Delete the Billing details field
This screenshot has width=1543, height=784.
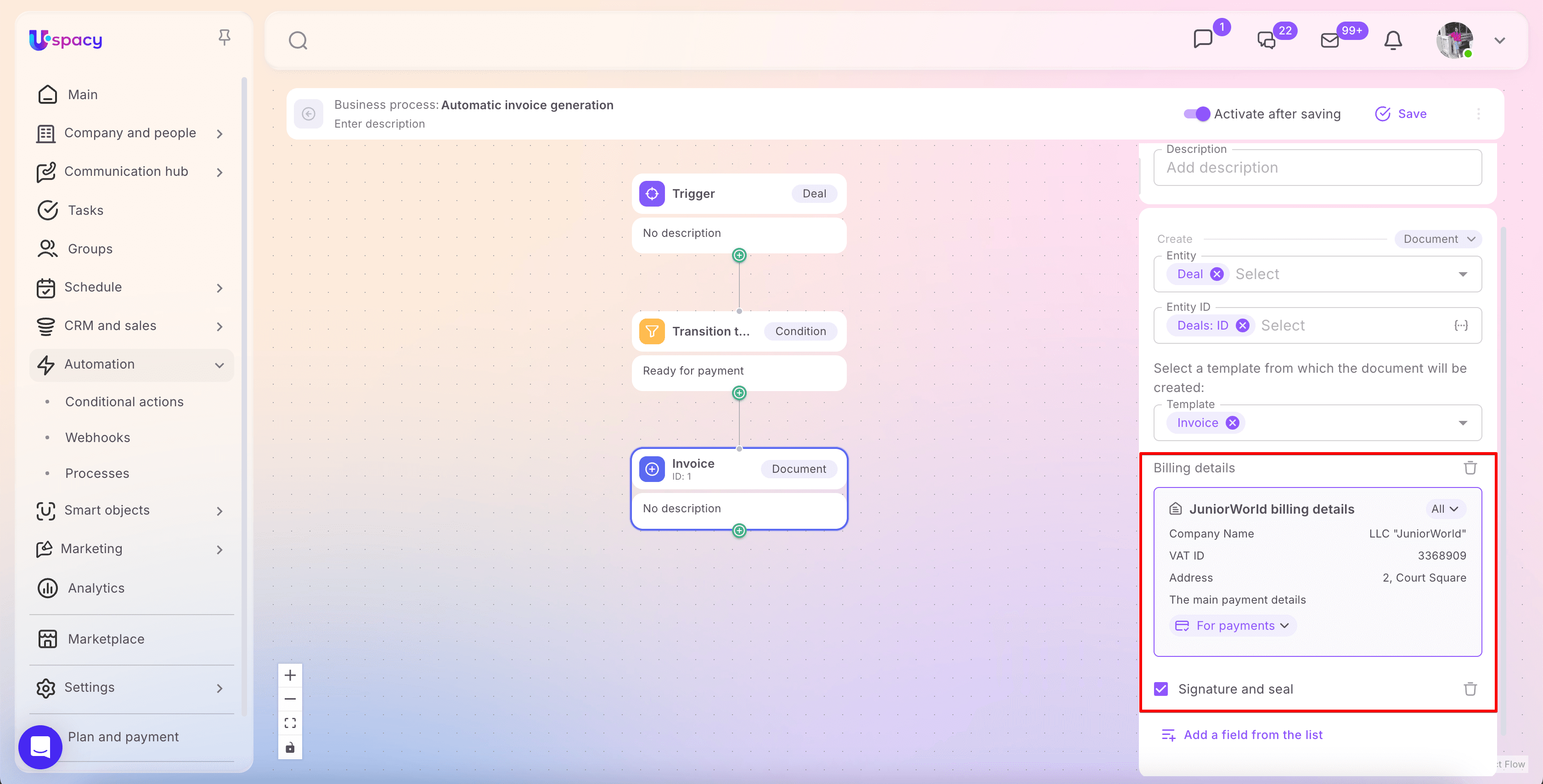pos(1470,468)
